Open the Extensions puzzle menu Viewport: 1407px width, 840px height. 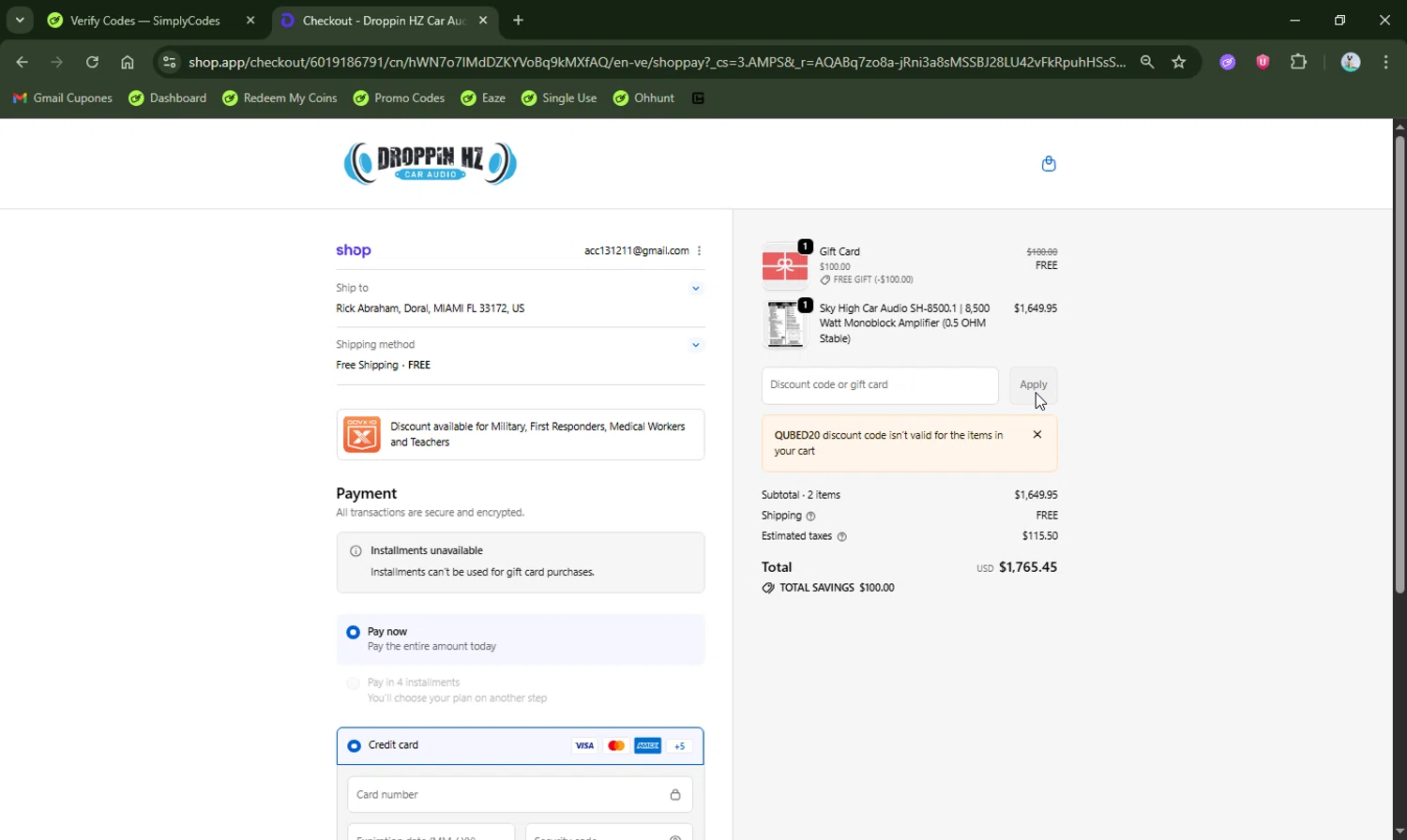[1299, 63]
